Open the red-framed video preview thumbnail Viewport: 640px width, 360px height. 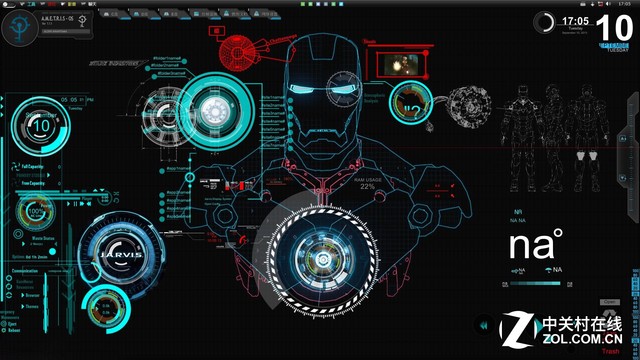[401, 64]
